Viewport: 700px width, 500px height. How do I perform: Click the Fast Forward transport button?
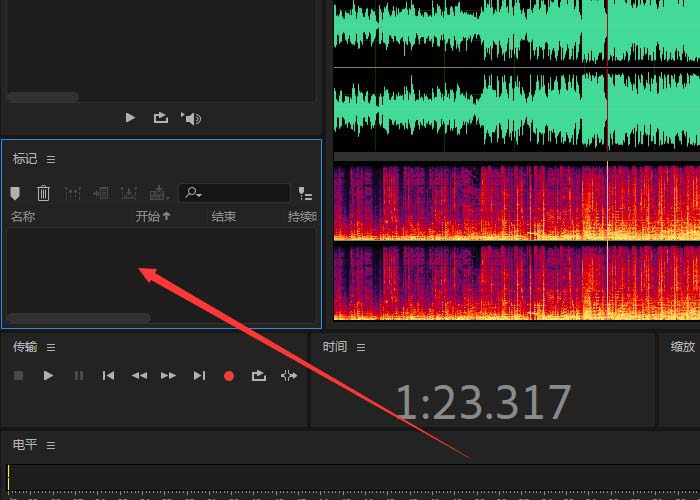coord(168,376)
